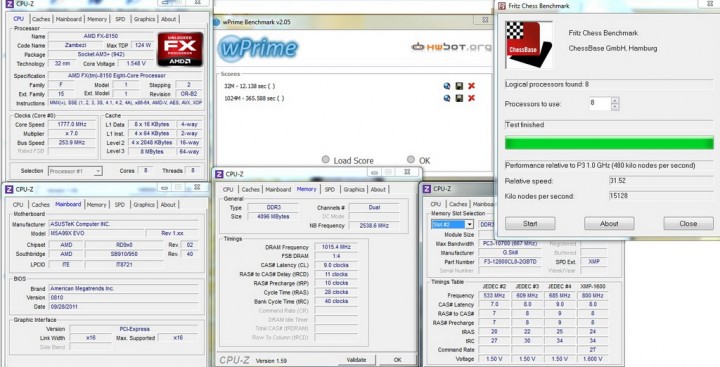Click the Processors to use value field
720x367 pixels.
coord(600,103)
